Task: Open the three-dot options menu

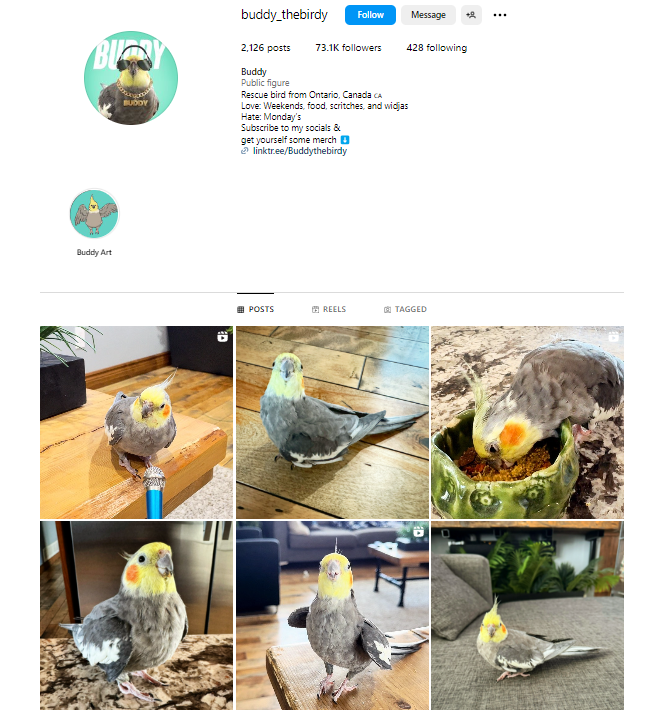Action: (x=500, y=15)
